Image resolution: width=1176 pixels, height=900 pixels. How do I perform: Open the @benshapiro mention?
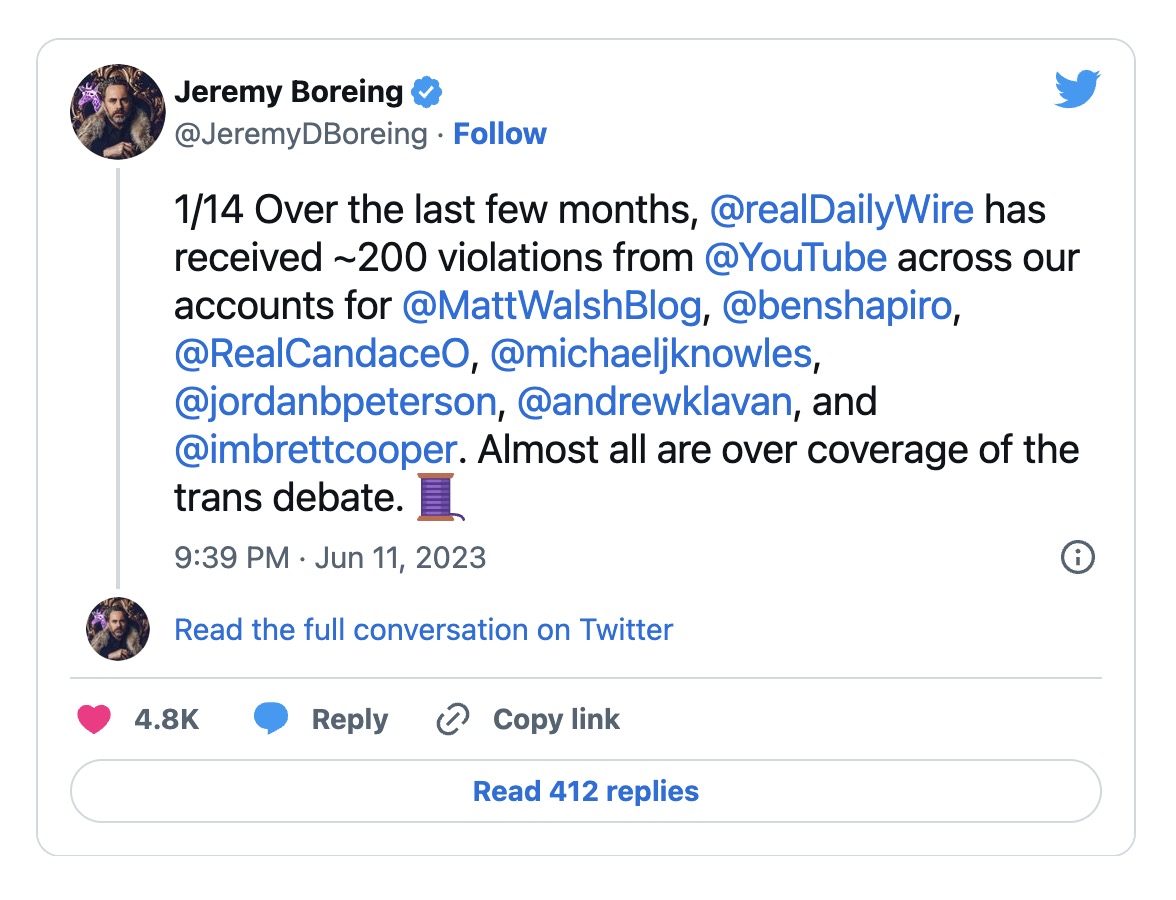coord(837,306)
